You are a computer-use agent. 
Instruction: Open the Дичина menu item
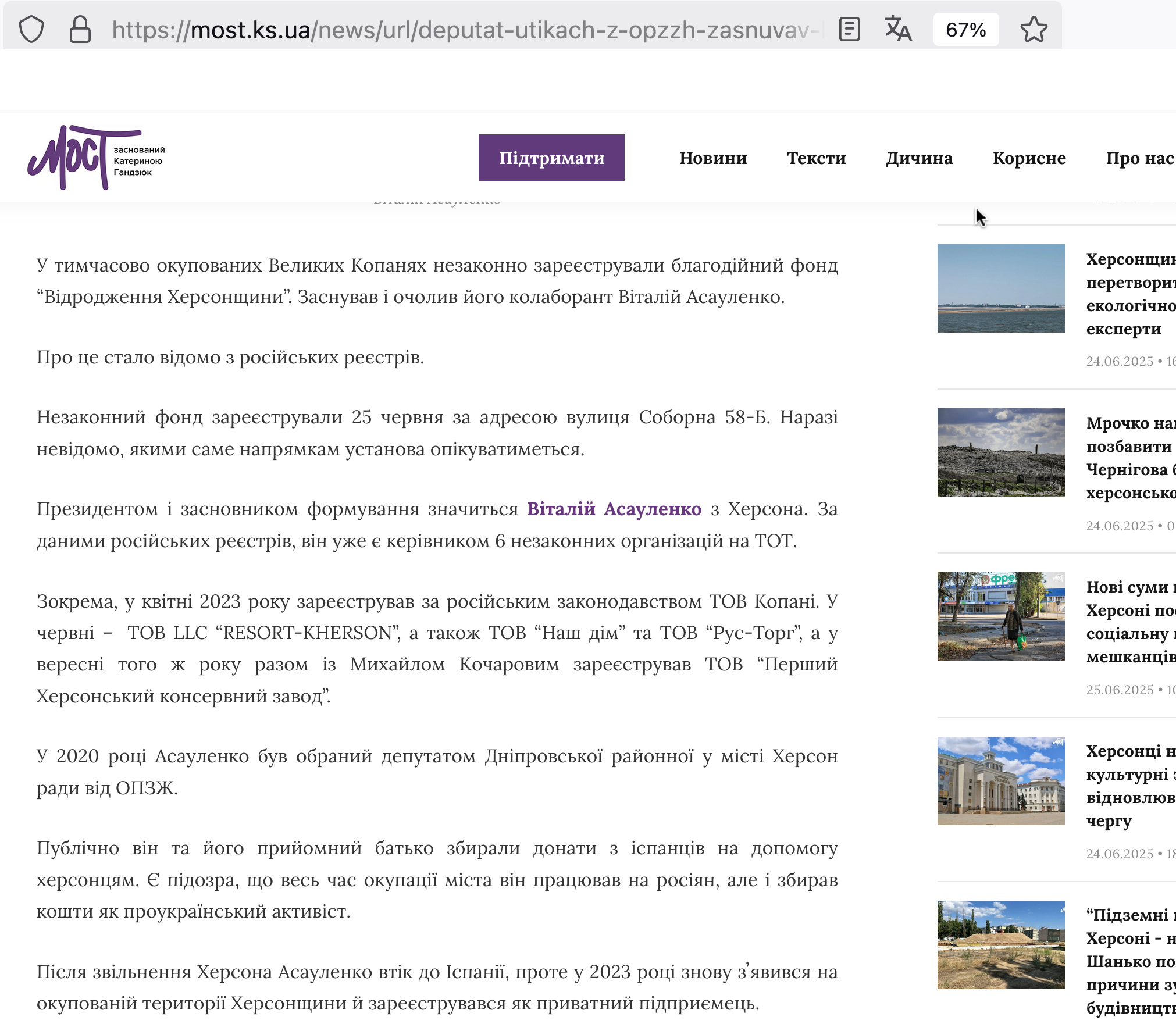919,158
